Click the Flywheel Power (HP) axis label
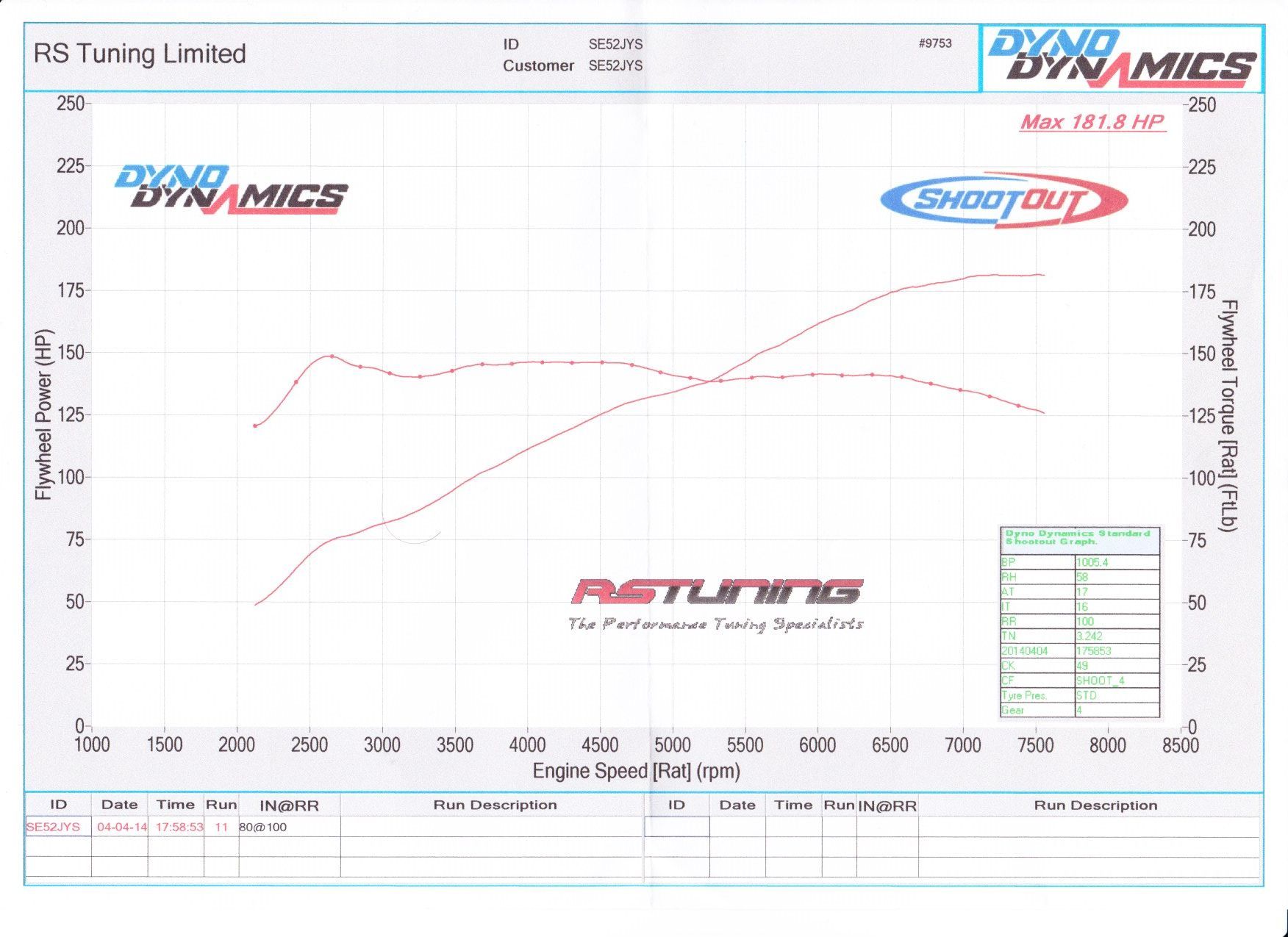Image resolution: width=1288 pixels, height=937 pixels. click(44, 414)
